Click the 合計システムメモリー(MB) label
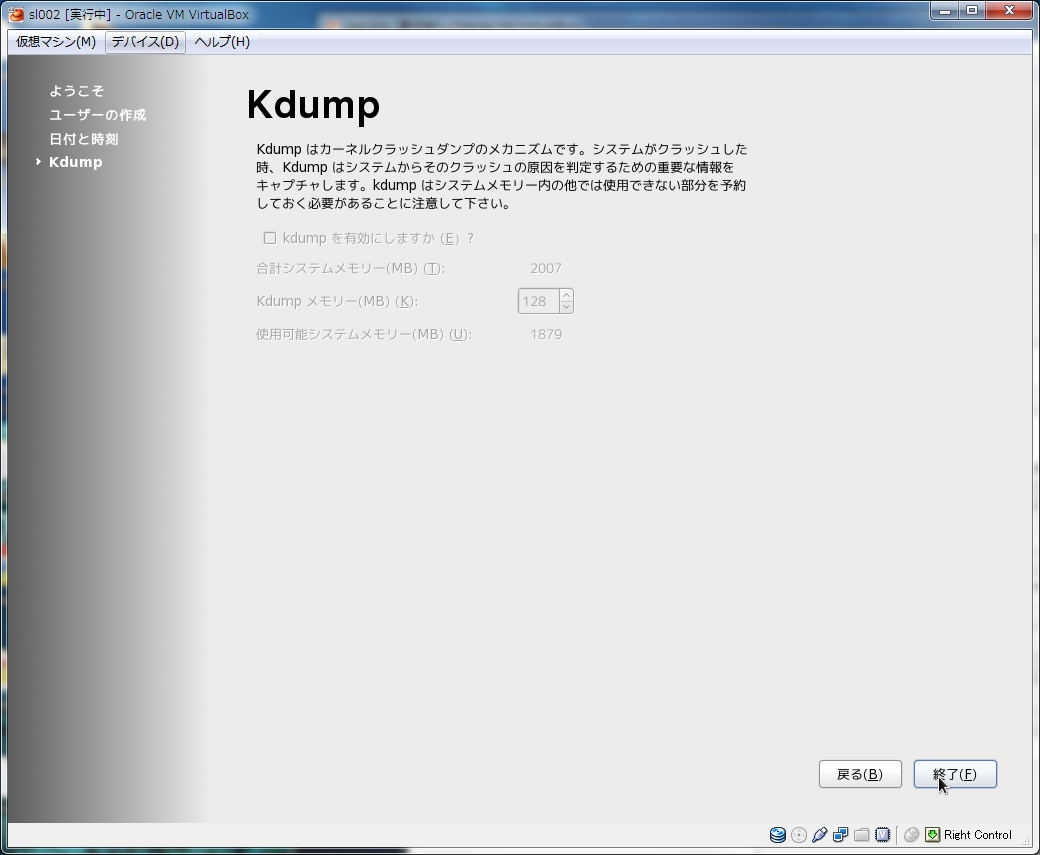Screen dimensions: 1040x855 350,269
